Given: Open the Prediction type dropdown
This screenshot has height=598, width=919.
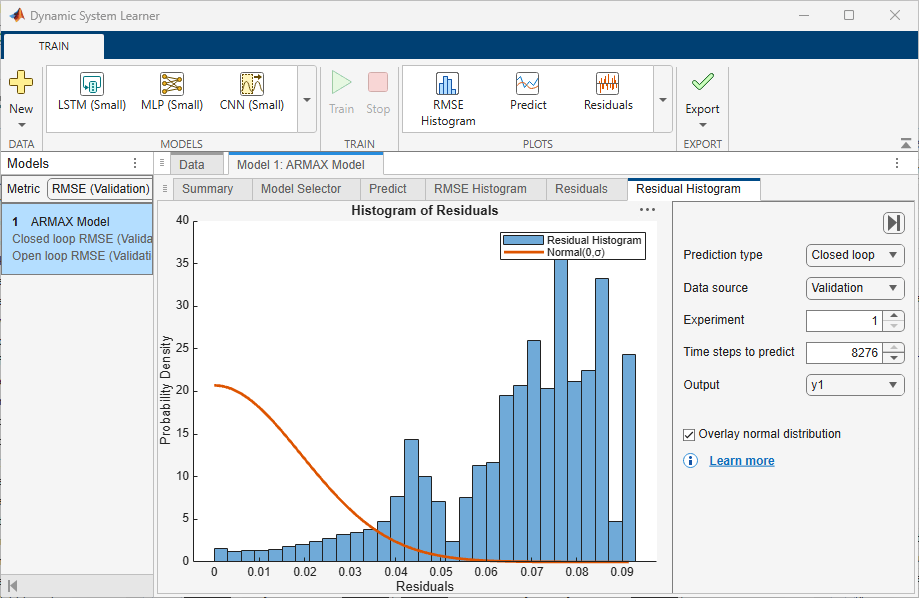Looking at the screenshot, I should [x=855, y=255].
